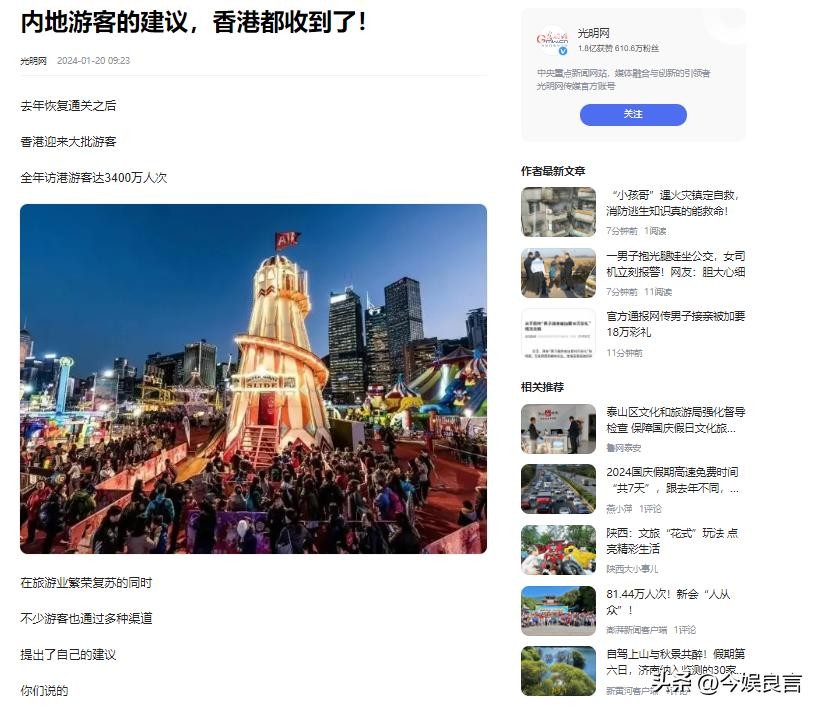Click the 18万彩礼 notice document thumbnail
The height and width of the screenshot is (712, 821).
pyautogui.click(x=558, y=333)
